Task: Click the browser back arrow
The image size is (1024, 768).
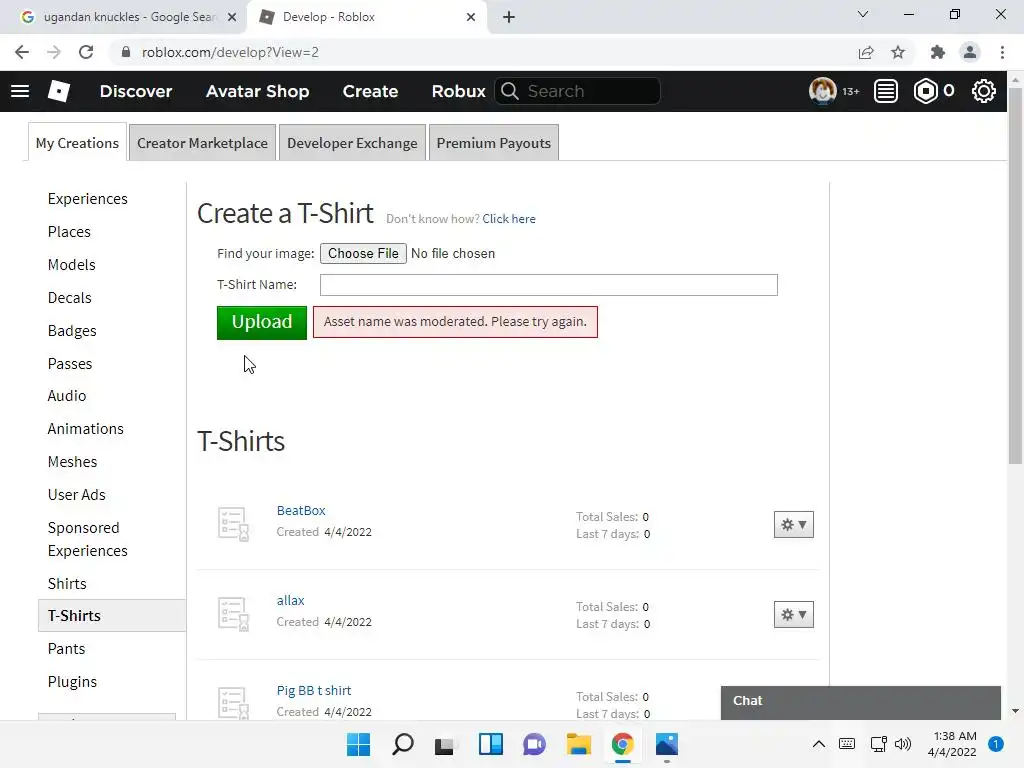Action: [22, 52]
